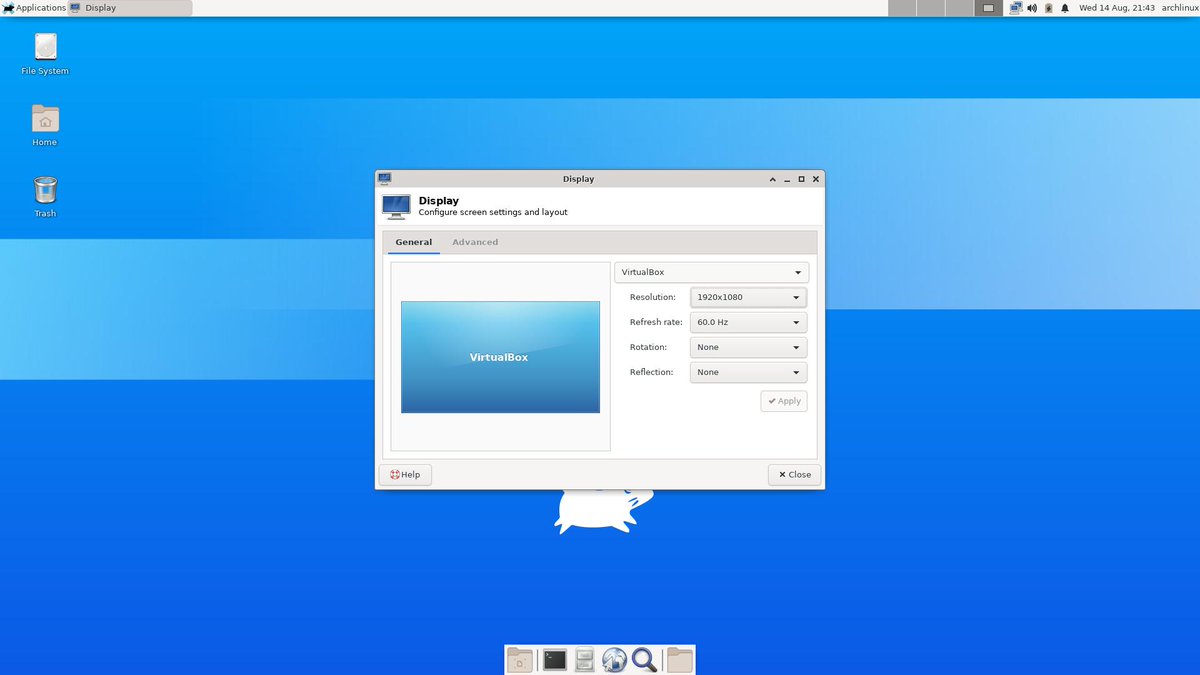1200x675 pixels.
Task: Select the Home folder desktop icon
Action: coord(45,125)
